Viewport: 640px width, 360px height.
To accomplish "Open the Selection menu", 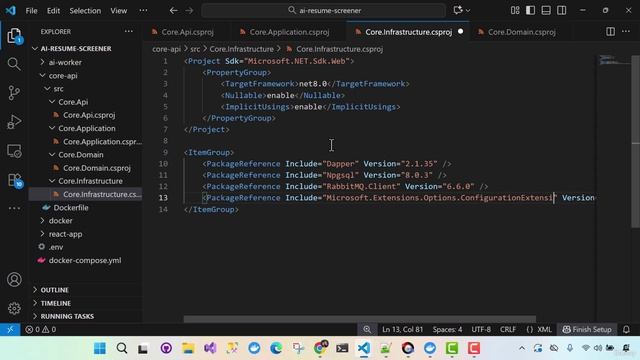I will (x=85, y=11).
